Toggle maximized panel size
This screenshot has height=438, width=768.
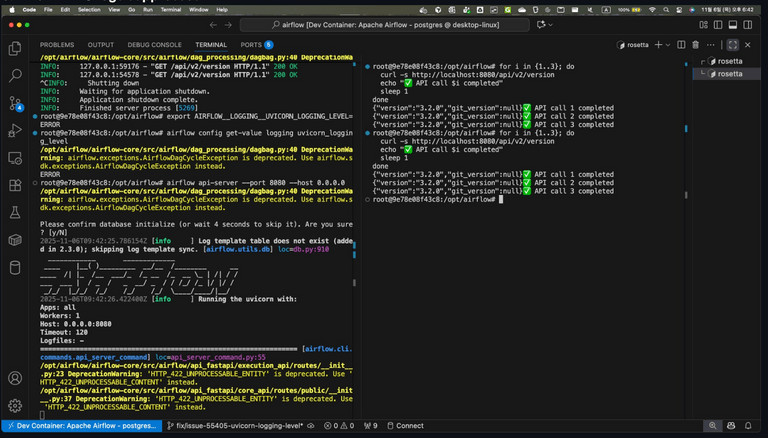(732, 45)
